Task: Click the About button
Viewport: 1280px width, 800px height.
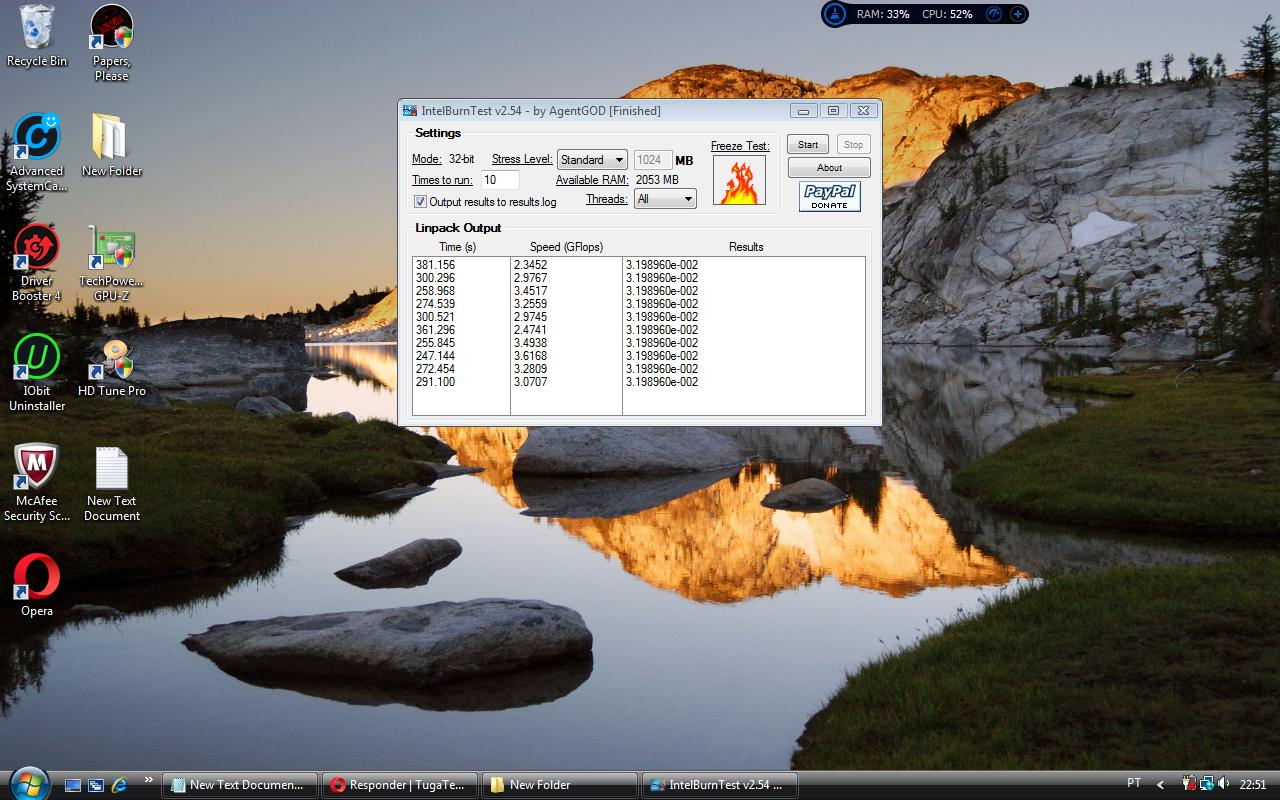Action: [x=829, y=168]
